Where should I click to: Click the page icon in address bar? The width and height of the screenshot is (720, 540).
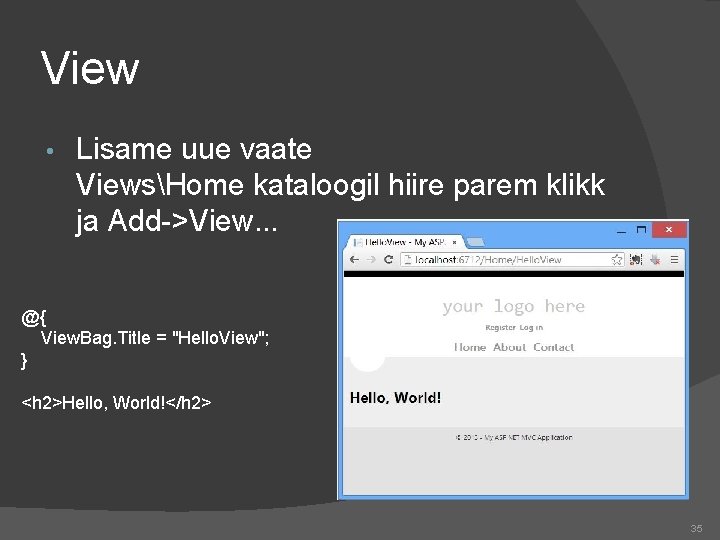click(x=407, y=260)
